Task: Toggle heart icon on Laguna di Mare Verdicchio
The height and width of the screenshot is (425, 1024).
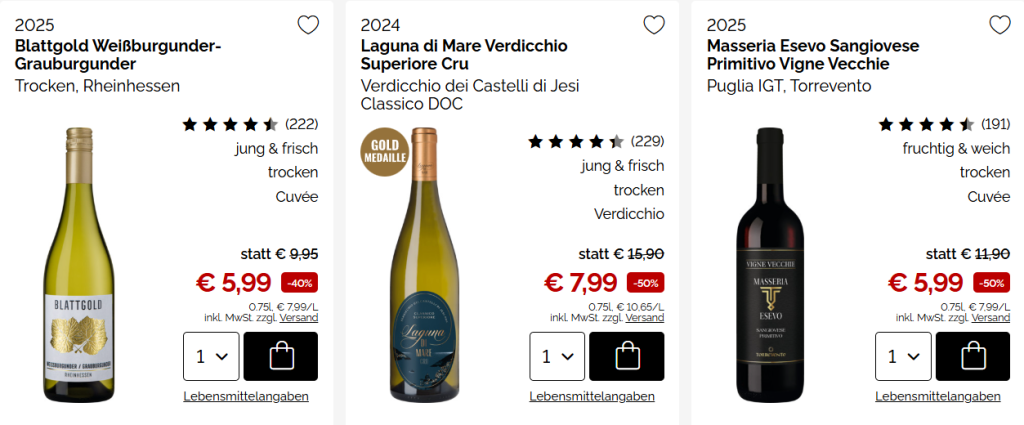Action: point(654,25)
